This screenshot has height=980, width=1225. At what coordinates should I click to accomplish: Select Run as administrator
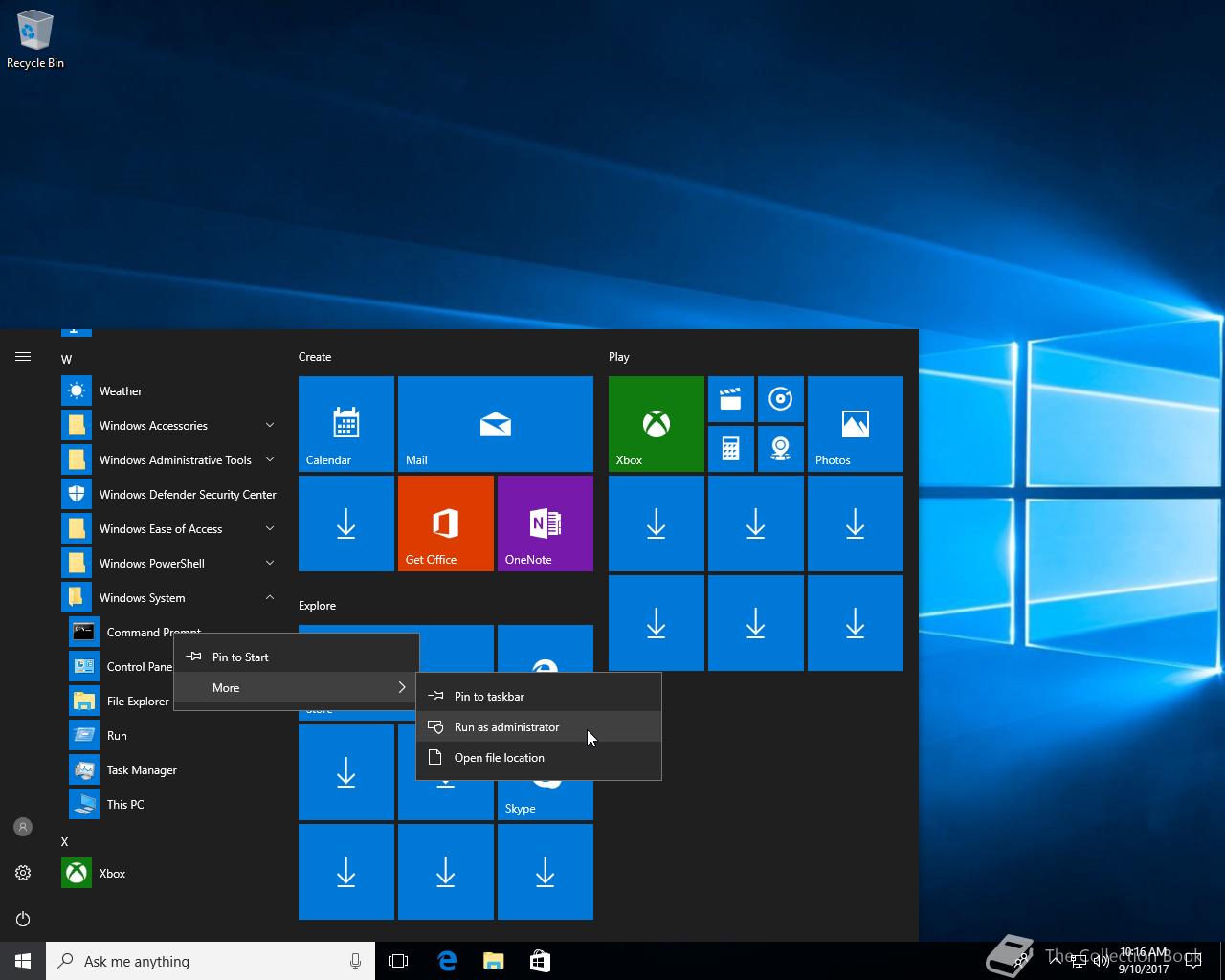click(x=539, y=726)
